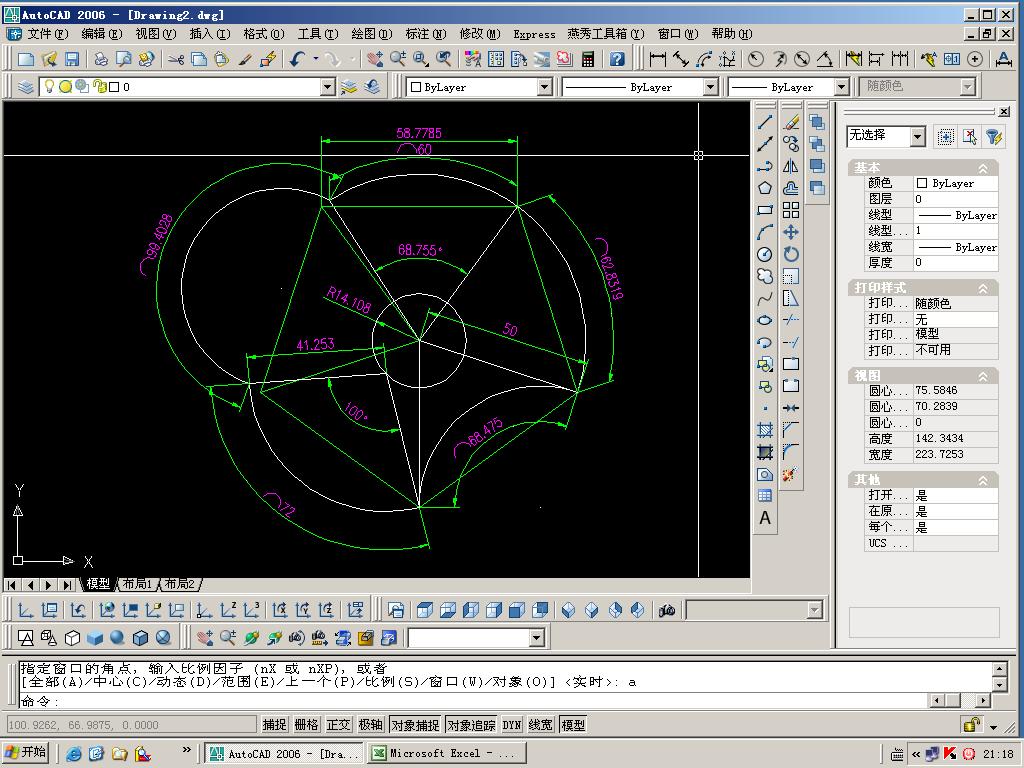Collapse the 其他 section
This screenshot has width=1024, height=768.
[x=982, y=481]
